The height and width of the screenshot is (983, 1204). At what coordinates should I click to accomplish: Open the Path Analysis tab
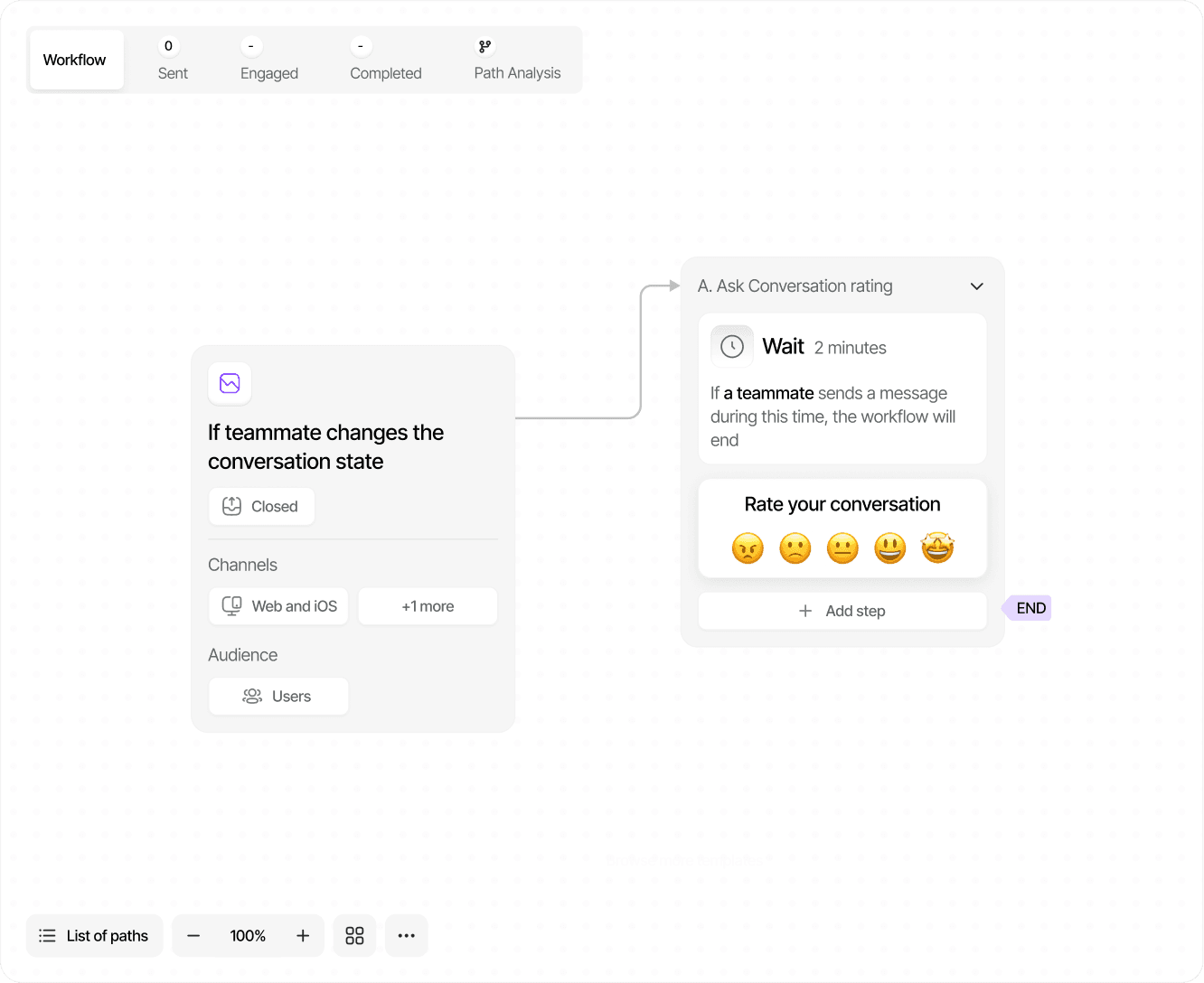click(x=517, y=60)
